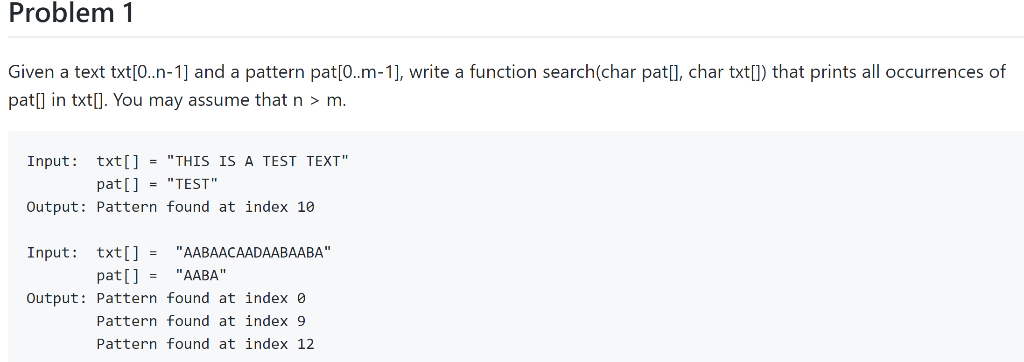The height and width of the screenshot is (362, 1024).
Task: Click the first Output: label in code block
Action: tap(57, 207)
